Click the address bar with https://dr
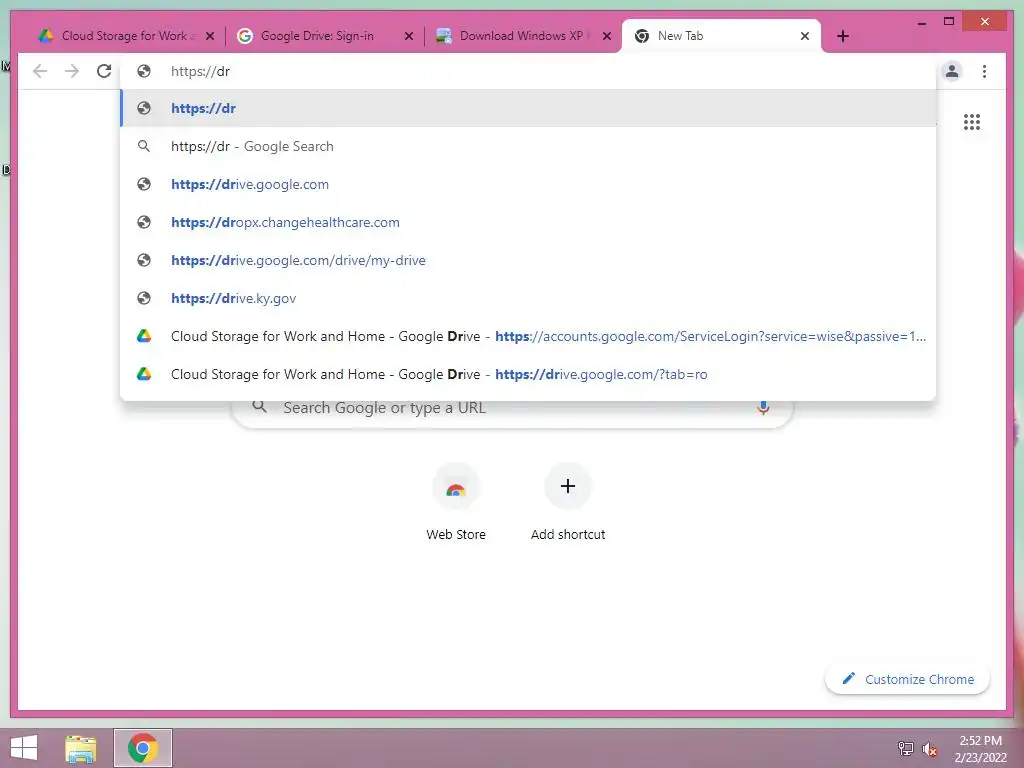Screen dimensions: 1024x768 coord(528,71)
